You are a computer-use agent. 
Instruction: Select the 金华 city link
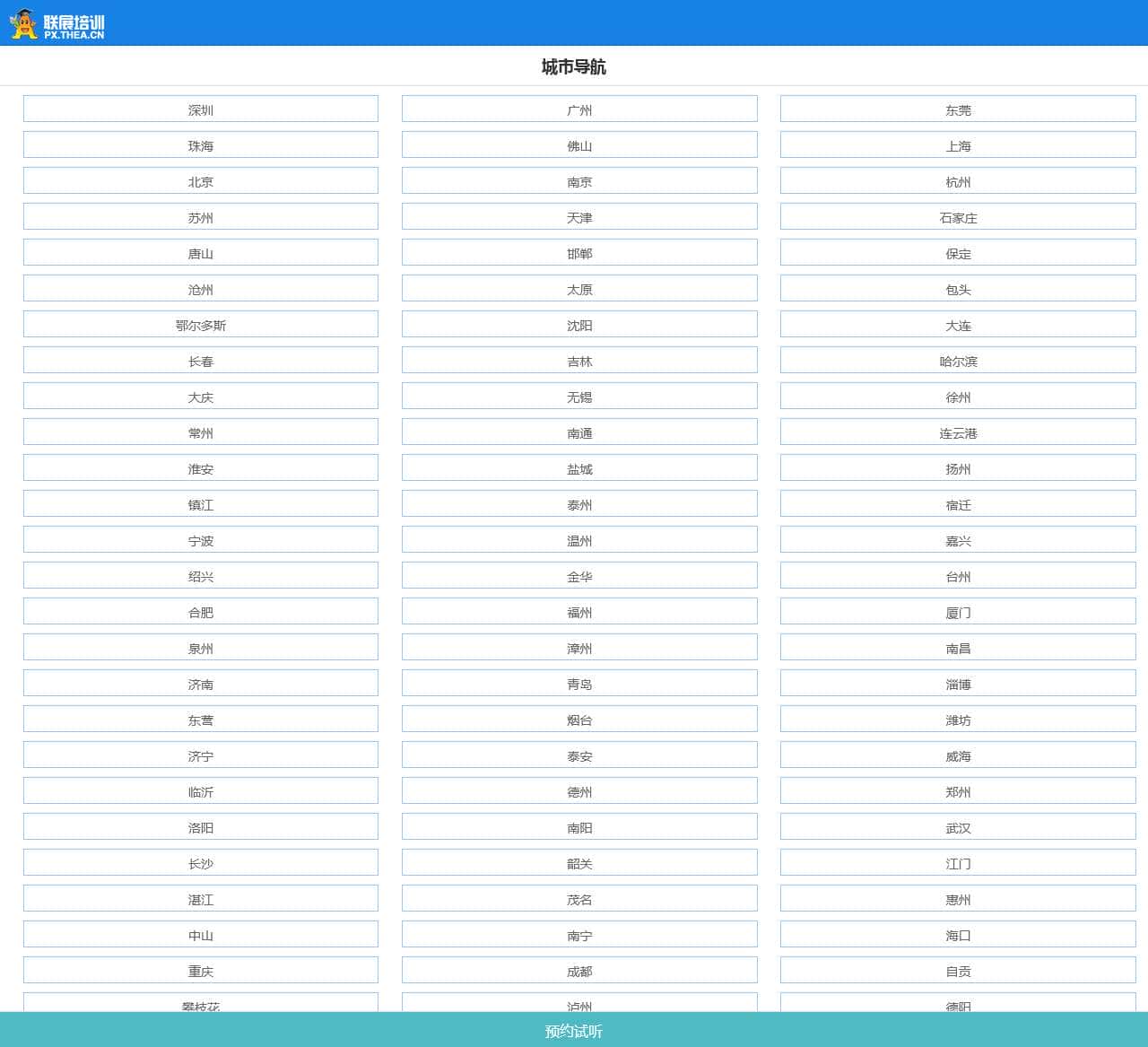tap(579, 576)
